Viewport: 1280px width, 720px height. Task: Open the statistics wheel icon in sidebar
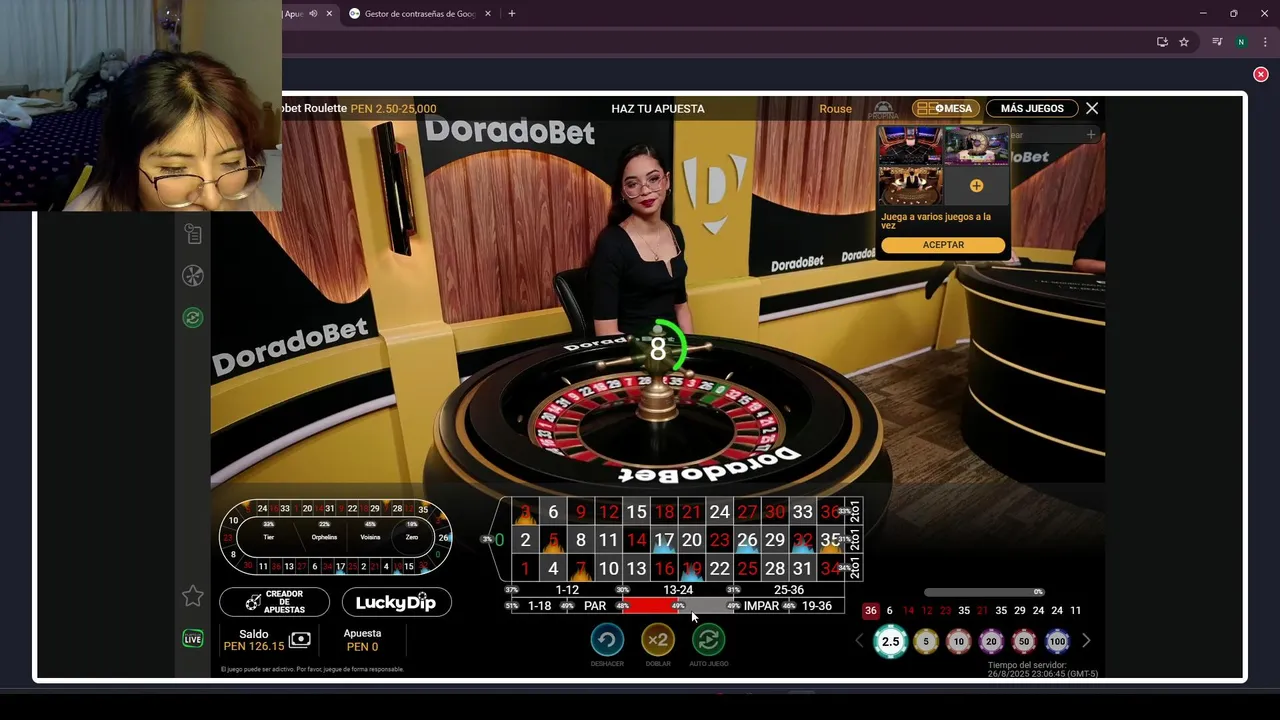coord(193,276)
